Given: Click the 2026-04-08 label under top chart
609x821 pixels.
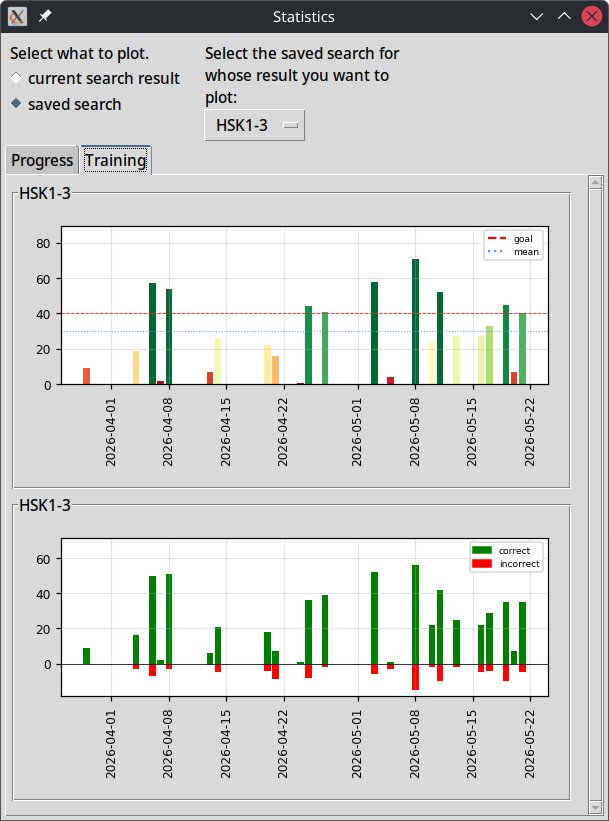Looking at the screenshot, I should pyautogui.click(x=168, y=432).
